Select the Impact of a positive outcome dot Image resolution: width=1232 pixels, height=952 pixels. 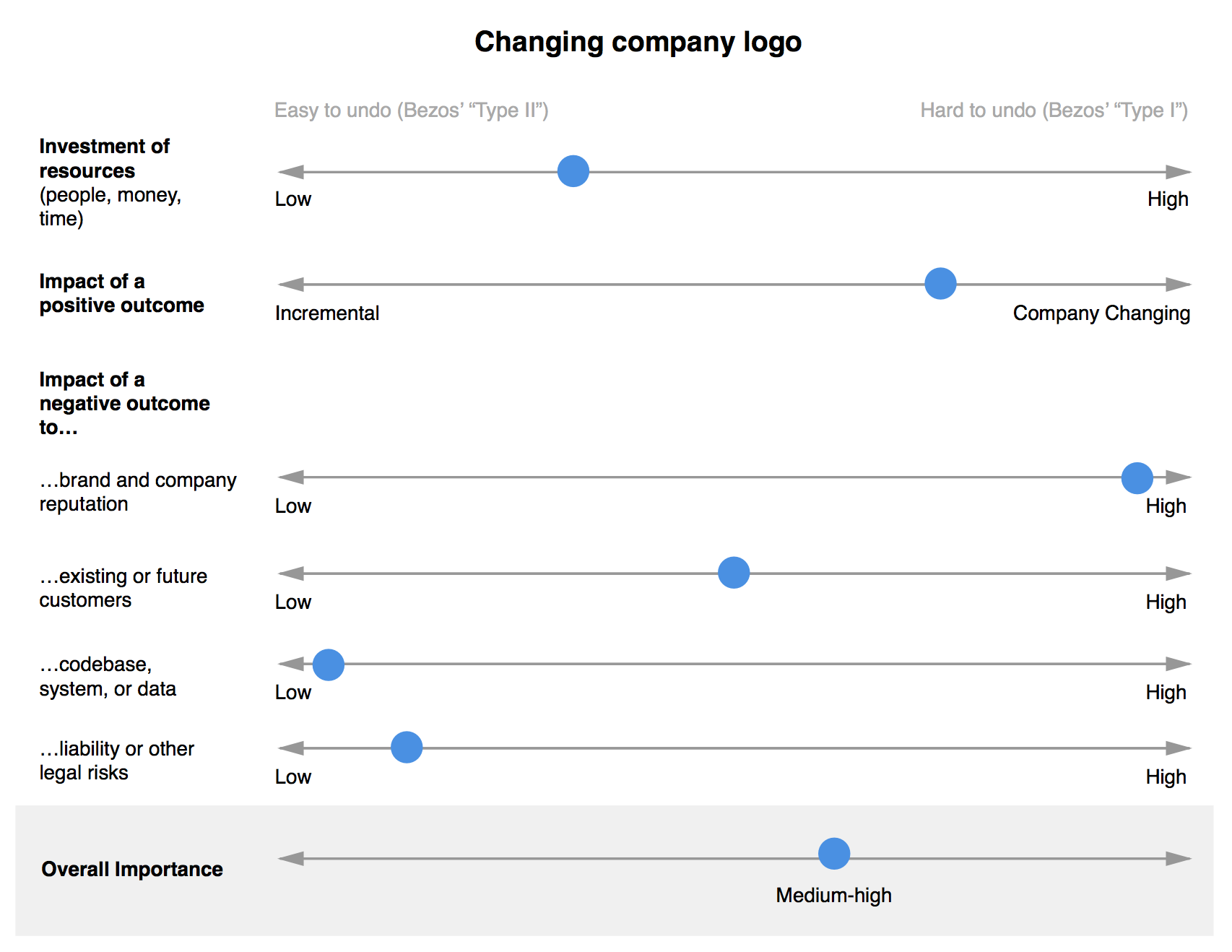click(x=940, y=283)
